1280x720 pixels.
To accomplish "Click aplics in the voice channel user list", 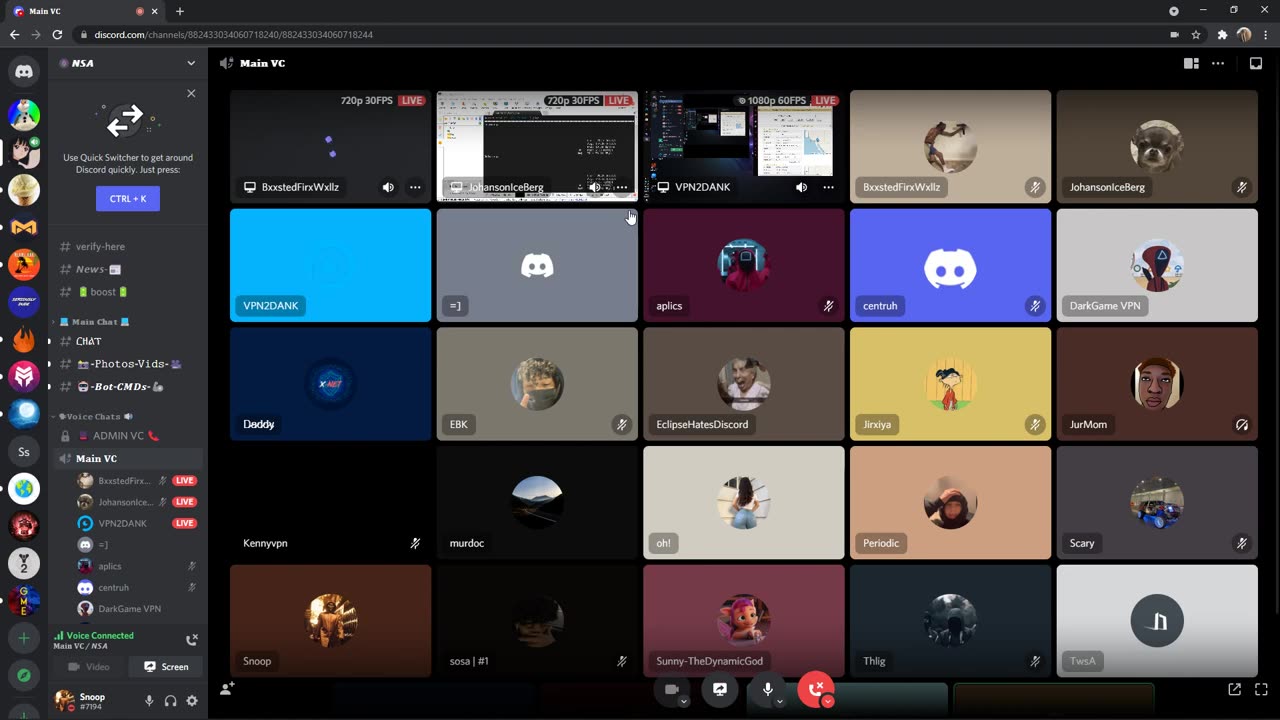I will click(x=138, y=566).
